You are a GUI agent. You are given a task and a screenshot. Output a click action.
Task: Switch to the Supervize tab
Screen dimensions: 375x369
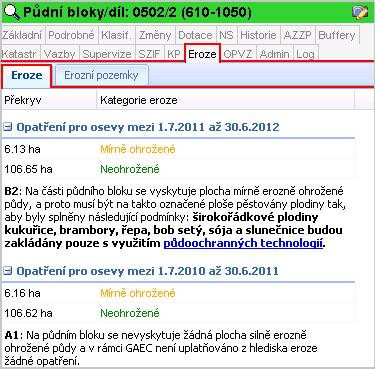pos(107,54)
